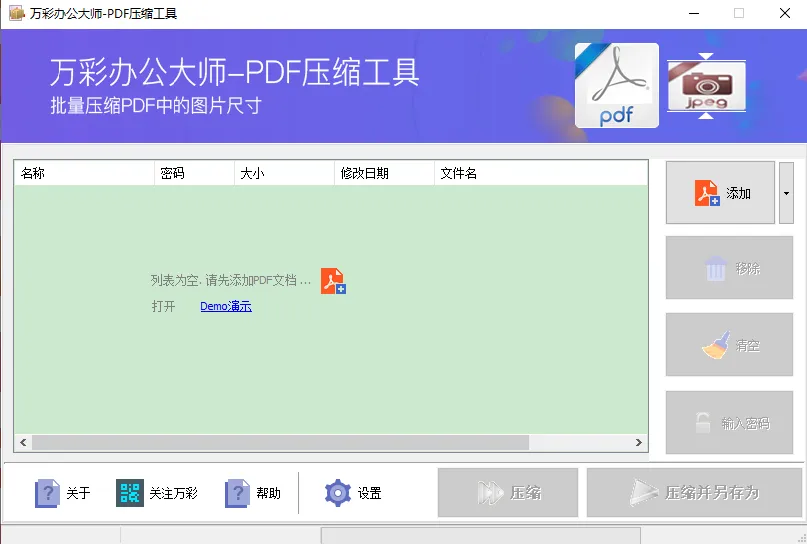The image size is (807, 544).
Task: Click the jpeg camera icon in banner
Action: coord(706,85)
